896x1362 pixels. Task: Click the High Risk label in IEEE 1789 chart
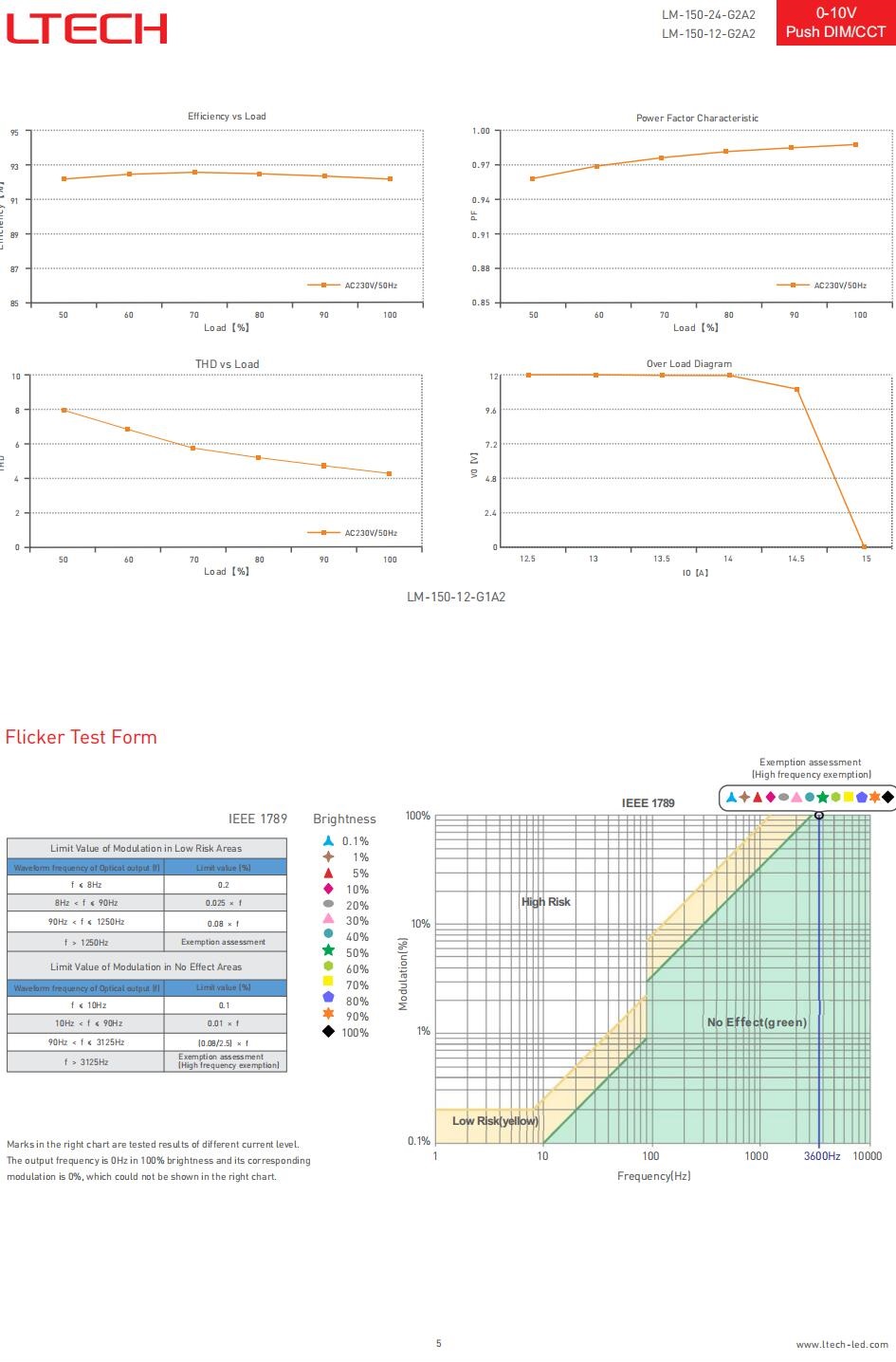tap(546, 902)
